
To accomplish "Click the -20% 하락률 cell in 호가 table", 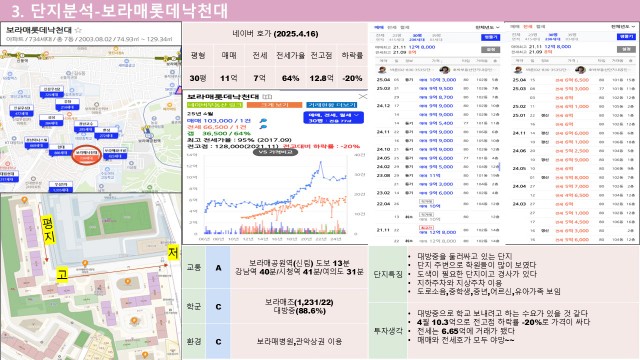I will tap(352, 78).
